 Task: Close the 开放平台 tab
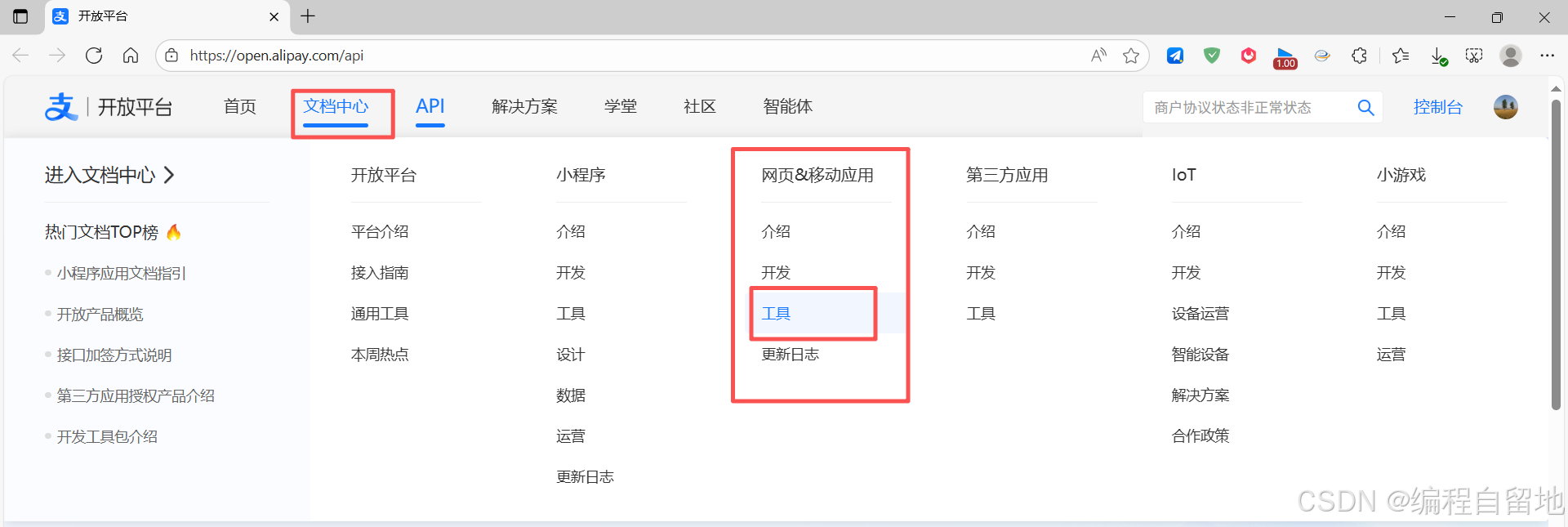(274, 16)
